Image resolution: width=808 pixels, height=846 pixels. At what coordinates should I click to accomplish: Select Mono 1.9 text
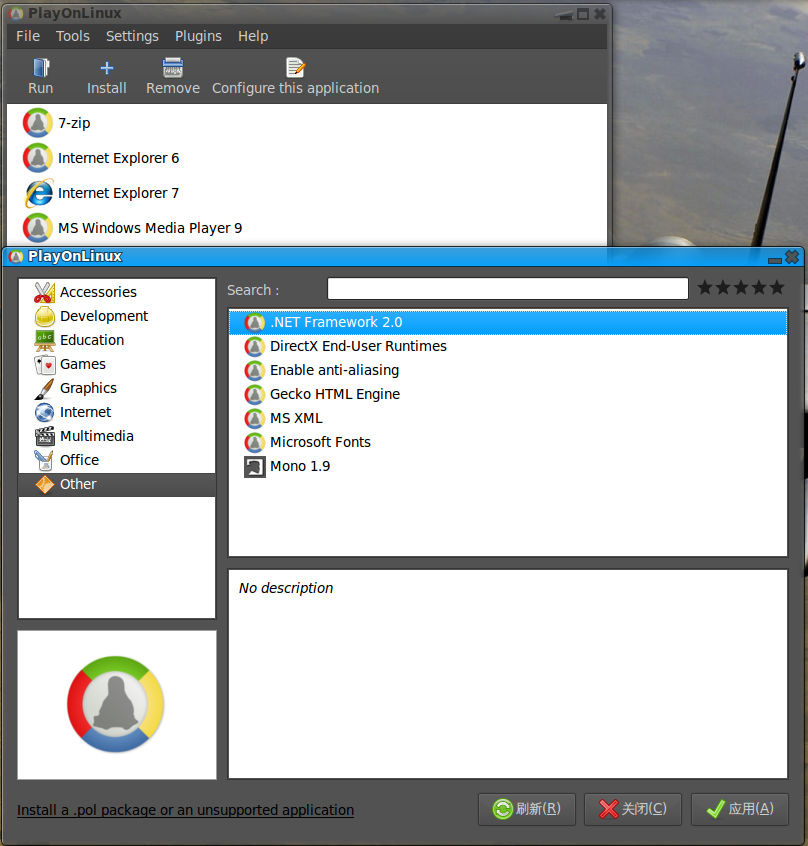click(300, 467)
